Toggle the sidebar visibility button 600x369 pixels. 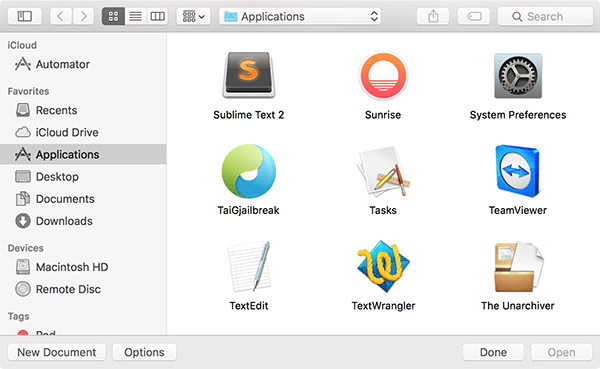tap(24, 16)
